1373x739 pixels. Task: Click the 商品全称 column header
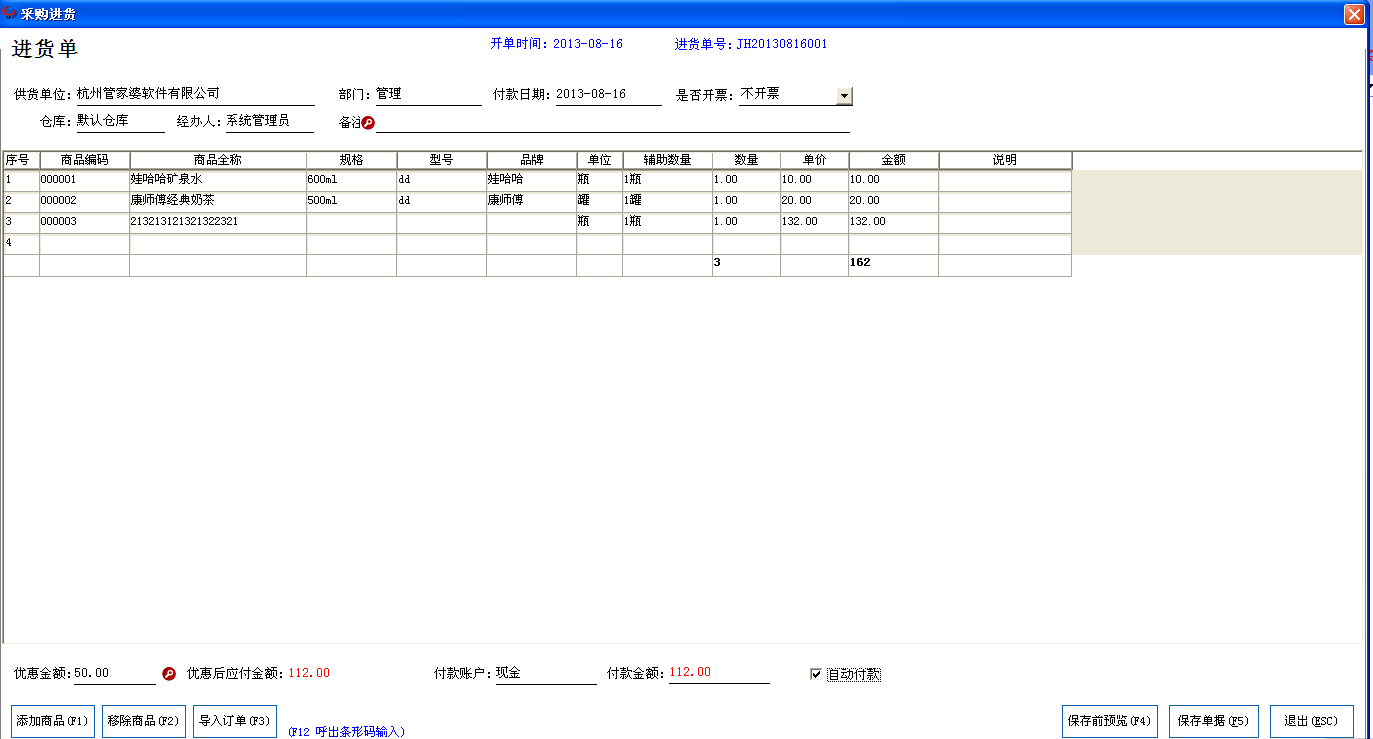218,160
